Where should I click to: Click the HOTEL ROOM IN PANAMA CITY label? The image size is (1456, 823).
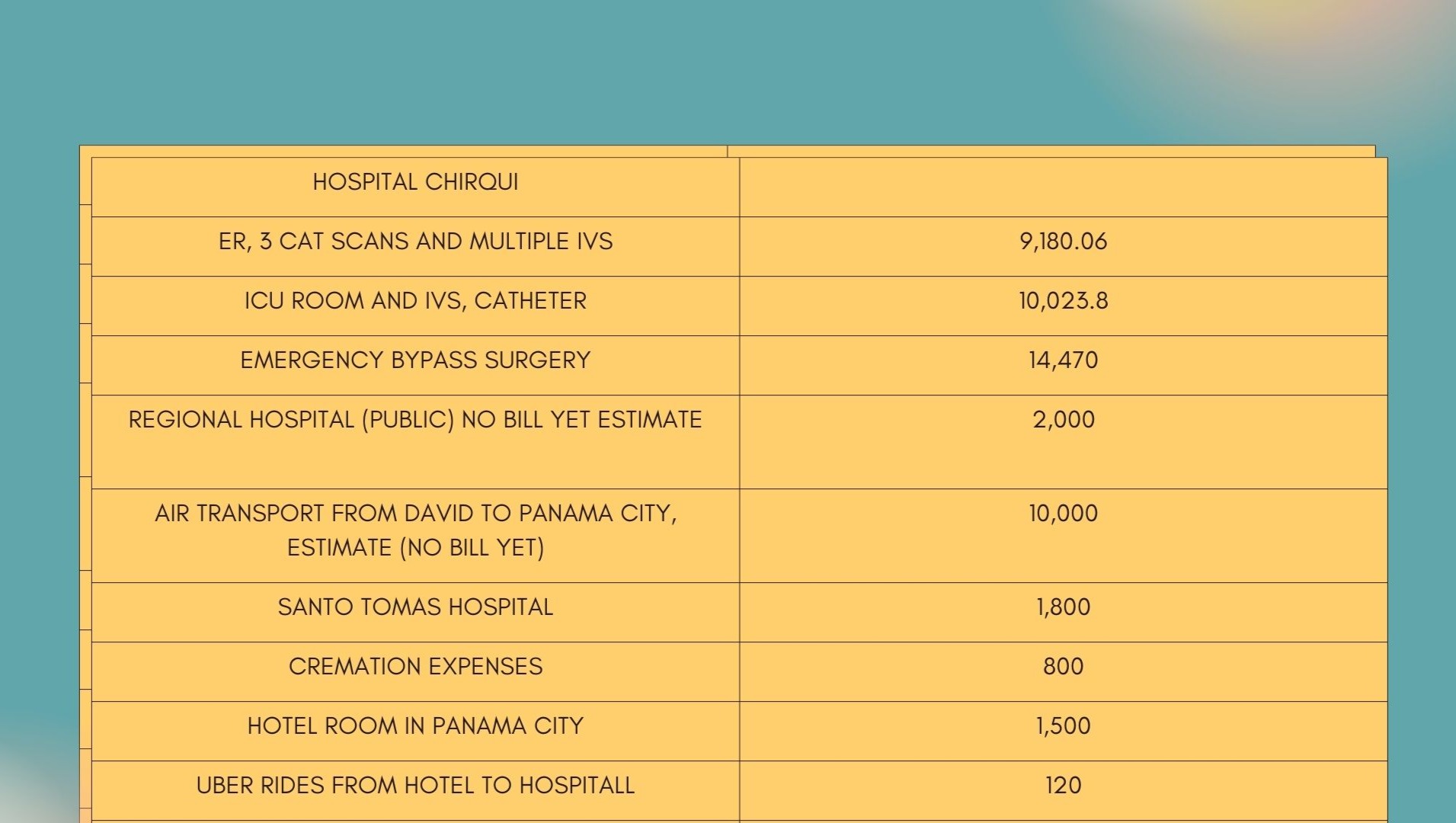(x=415, y=726)
